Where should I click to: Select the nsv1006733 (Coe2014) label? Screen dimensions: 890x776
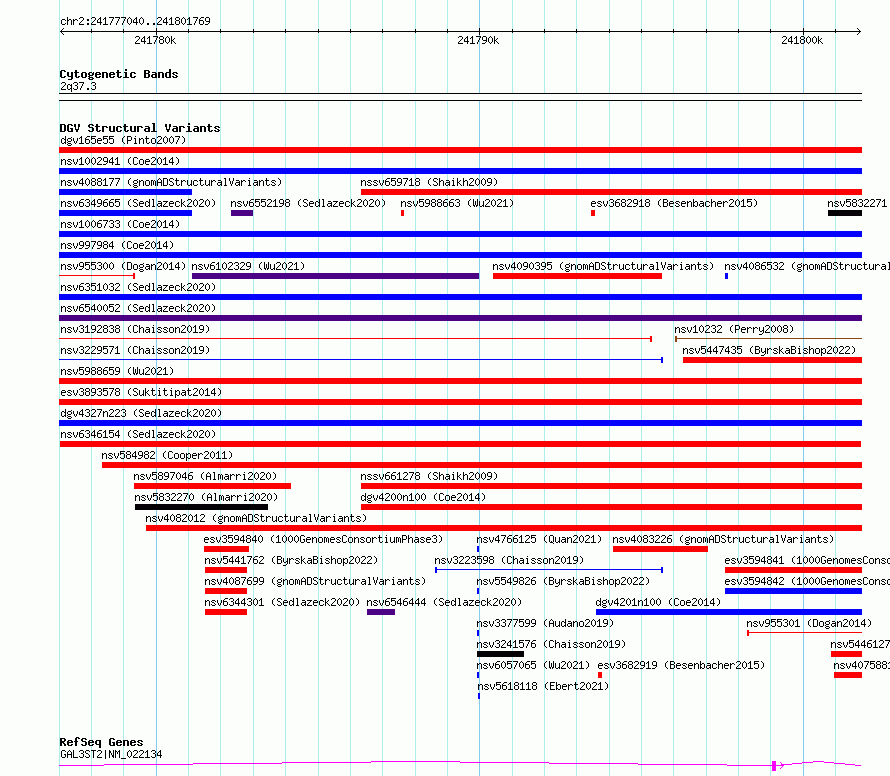coord(120,224)
